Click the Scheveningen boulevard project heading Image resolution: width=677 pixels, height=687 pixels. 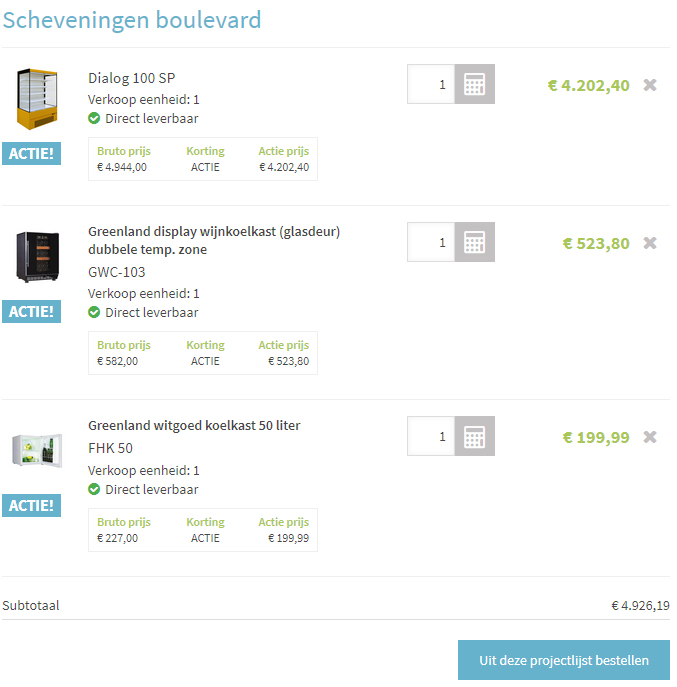tap(132, 20)
